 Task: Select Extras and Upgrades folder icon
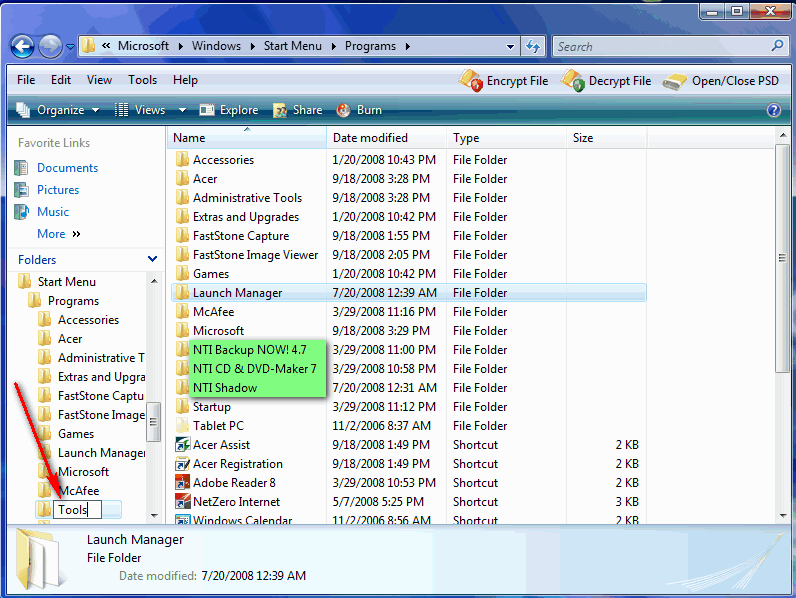pos(182,217)
